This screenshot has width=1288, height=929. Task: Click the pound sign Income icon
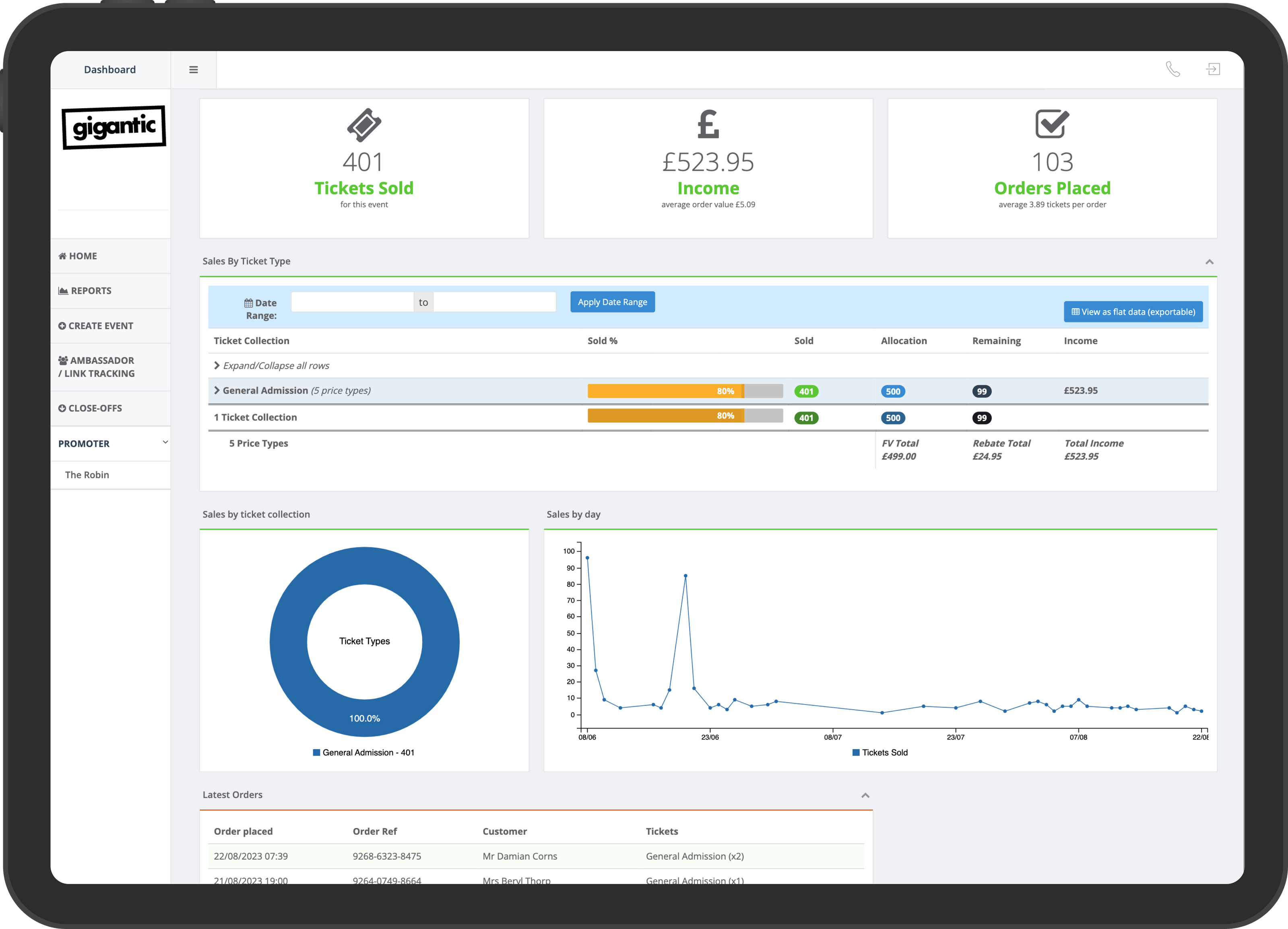coord(708,124)
